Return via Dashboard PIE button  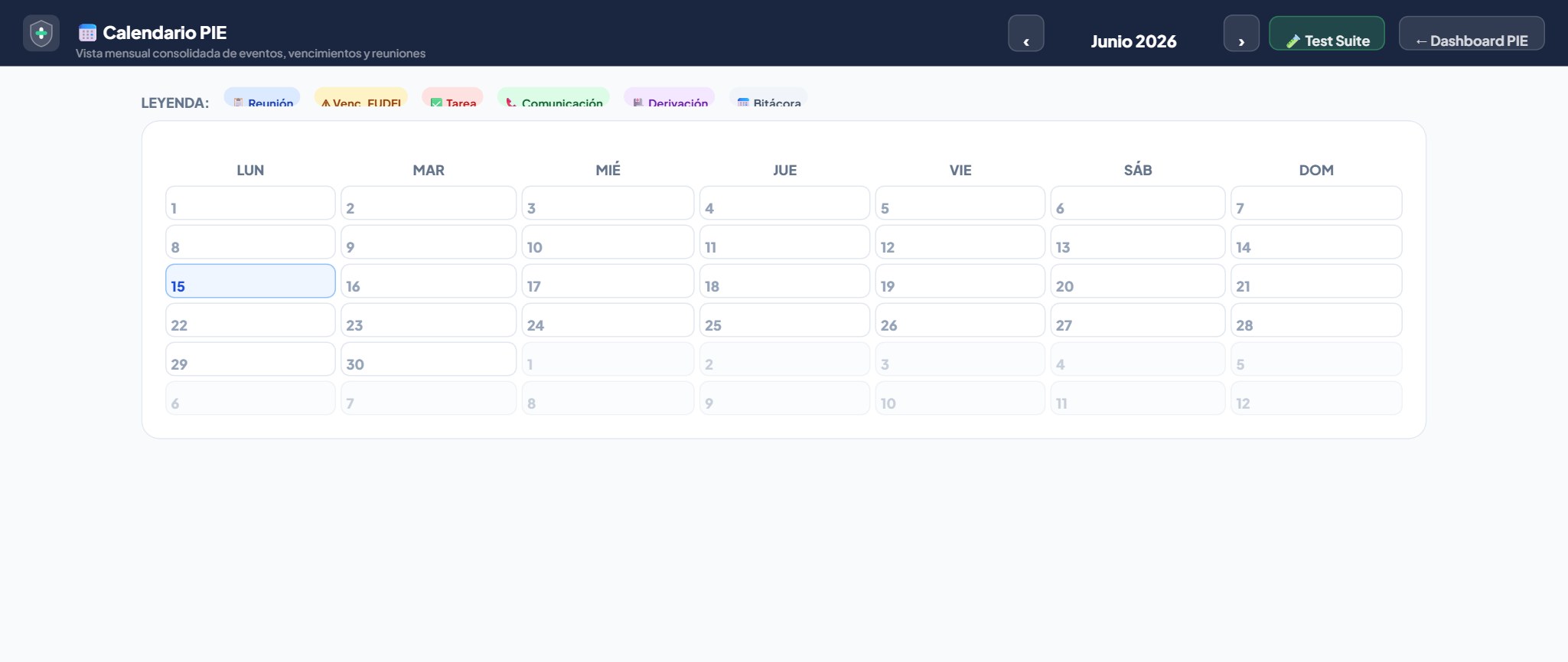[1472, 34]
